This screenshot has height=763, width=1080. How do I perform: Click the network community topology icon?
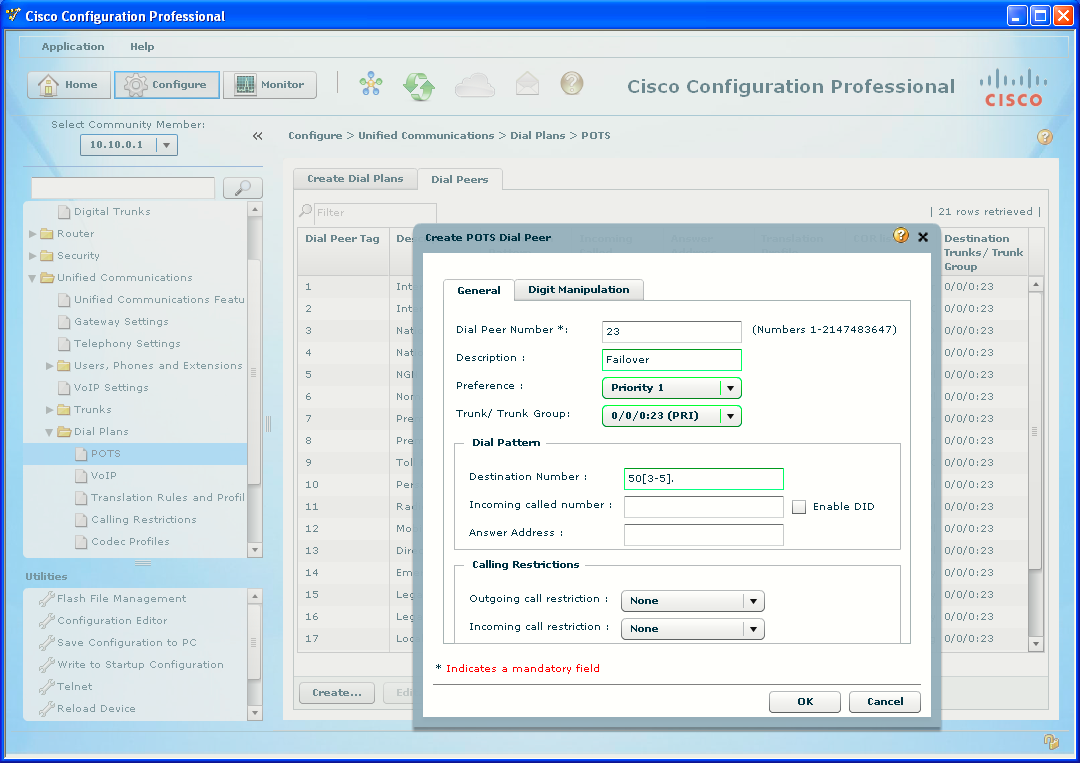(371, 85)
